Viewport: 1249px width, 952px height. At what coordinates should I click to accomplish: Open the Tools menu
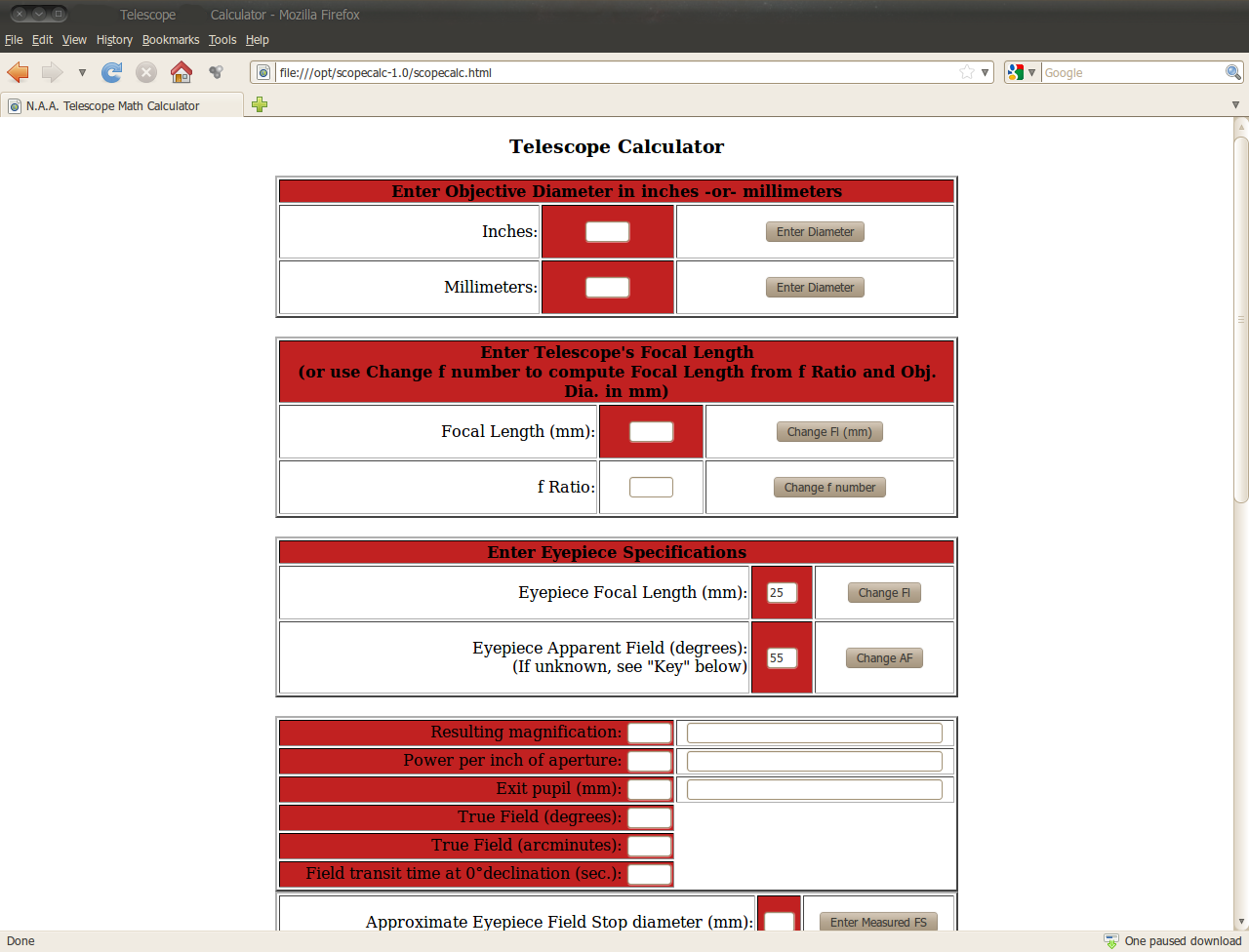222,40
